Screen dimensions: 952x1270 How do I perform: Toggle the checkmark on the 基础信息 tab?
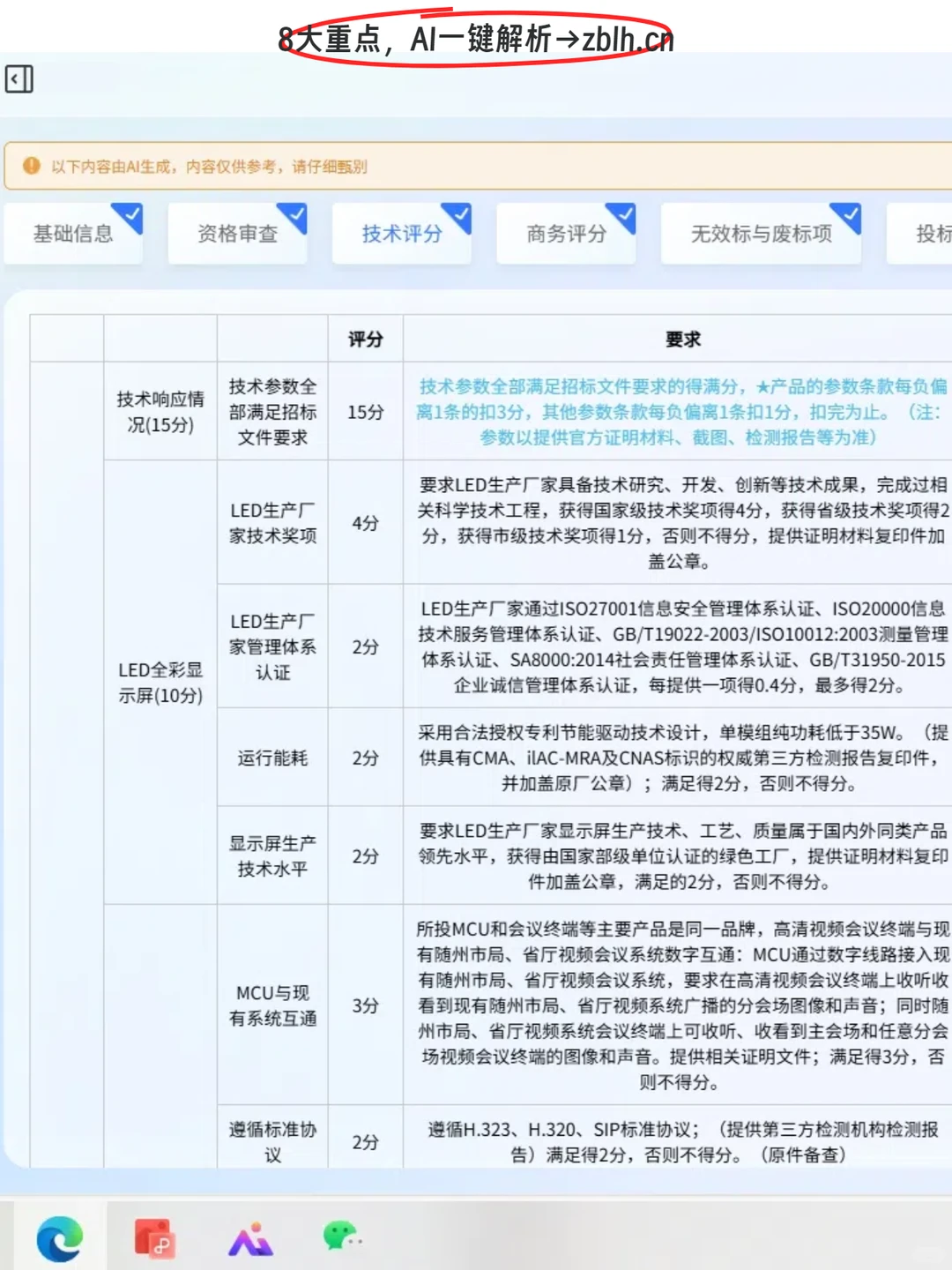pyautogui.click(x=129, y=214)
